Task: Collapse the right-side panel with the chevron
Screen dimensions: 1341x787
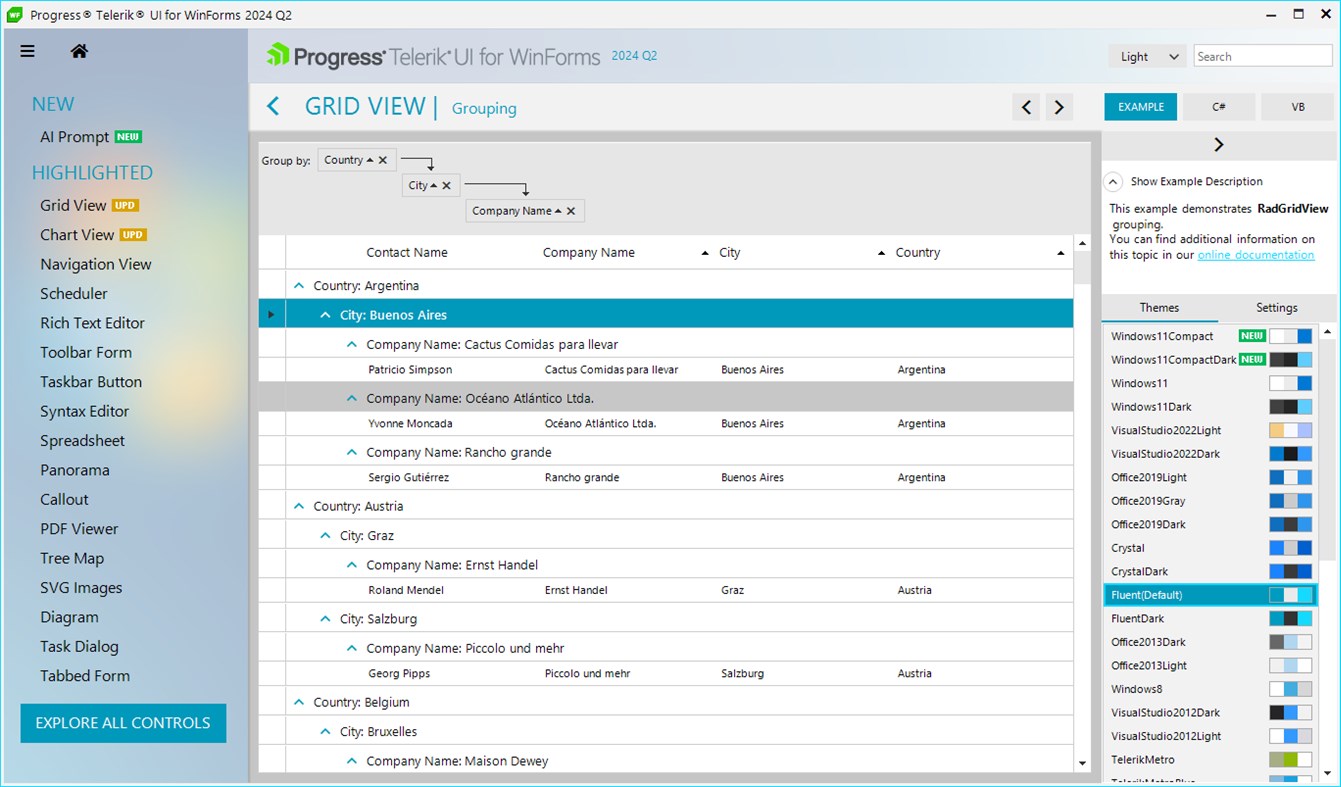Action: point(1218,145)
